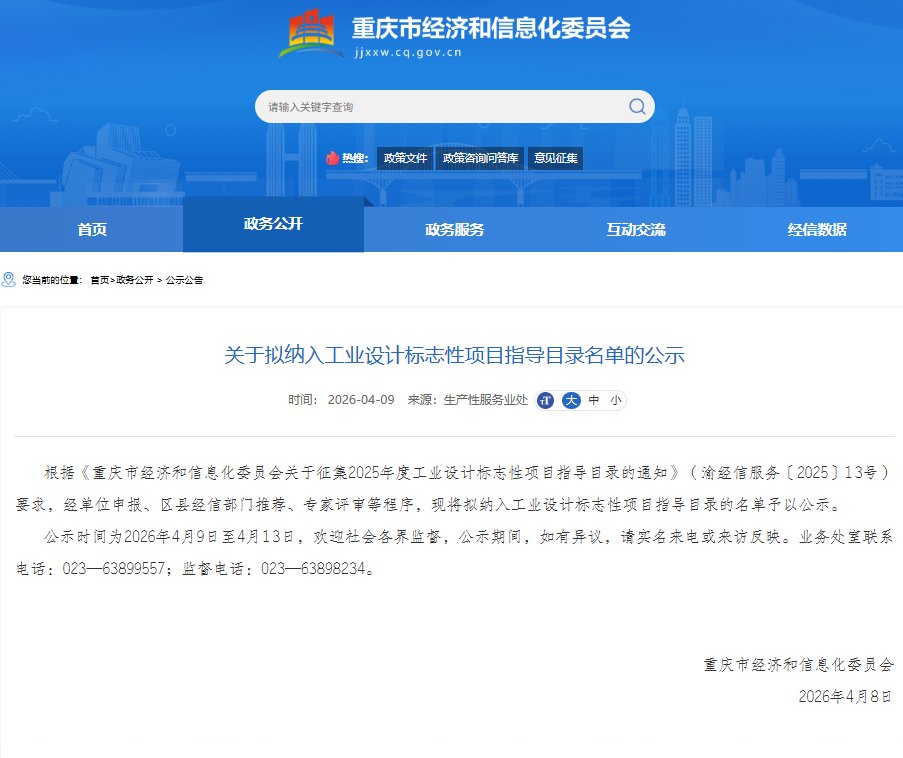This screenshot has width=903, height=758.
Task: Click the font size "T" icon
Action: click(545, 400)
